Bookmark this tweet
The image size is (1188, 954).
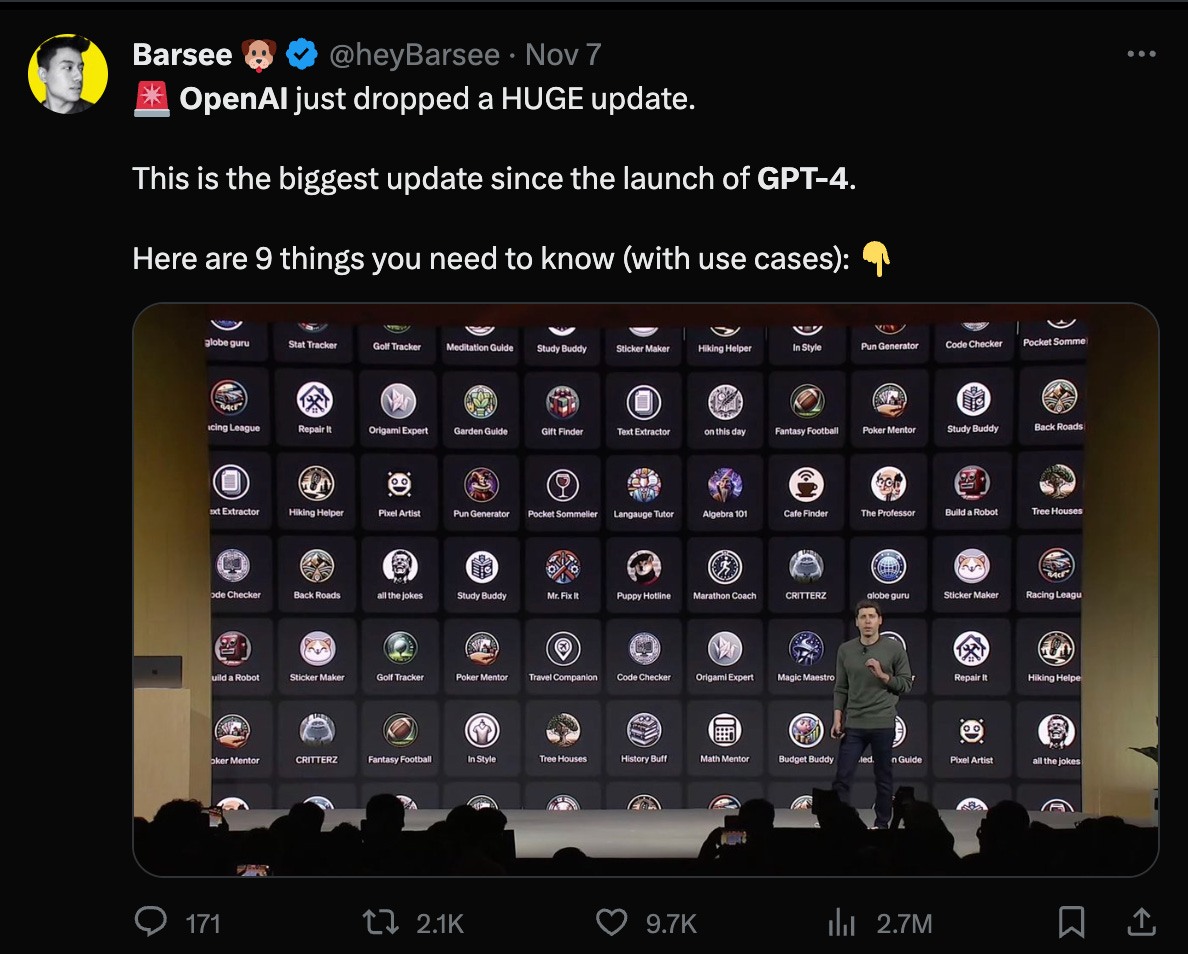tap(1071, 923)
